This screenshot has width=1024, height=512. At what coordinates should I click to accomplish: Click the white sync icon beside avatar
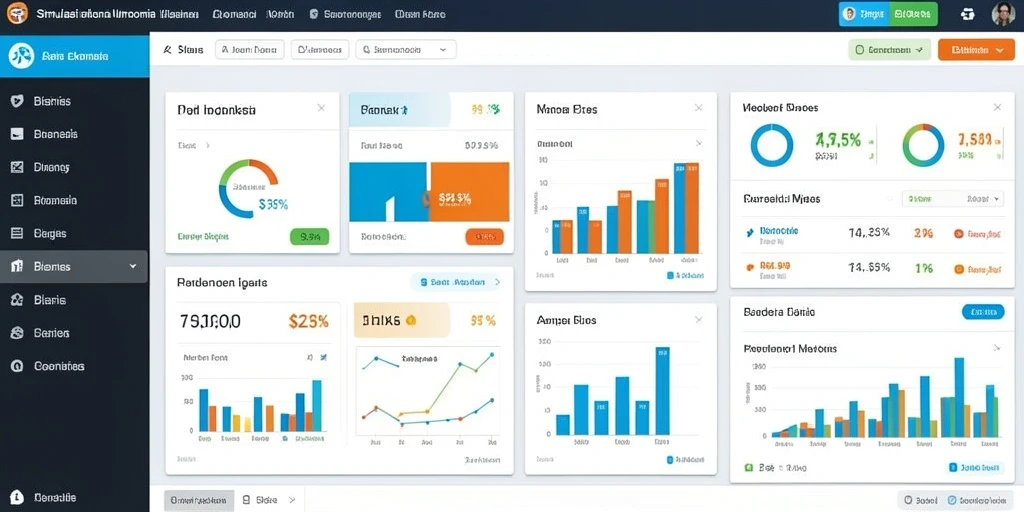(x=968, y=14)
